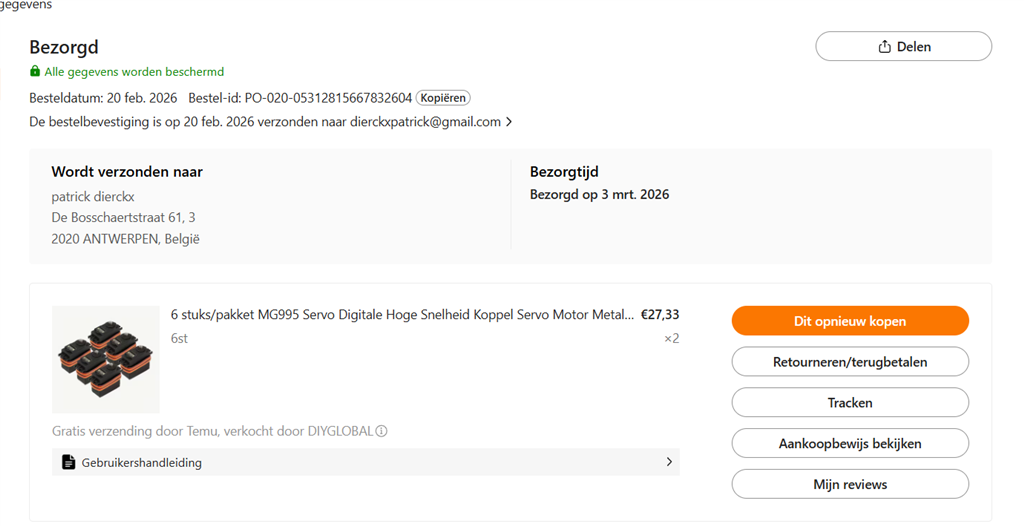Click the Alle gegevens worden beschermd text
This screenshot has height=526, width=1024.
click(134, 72)
